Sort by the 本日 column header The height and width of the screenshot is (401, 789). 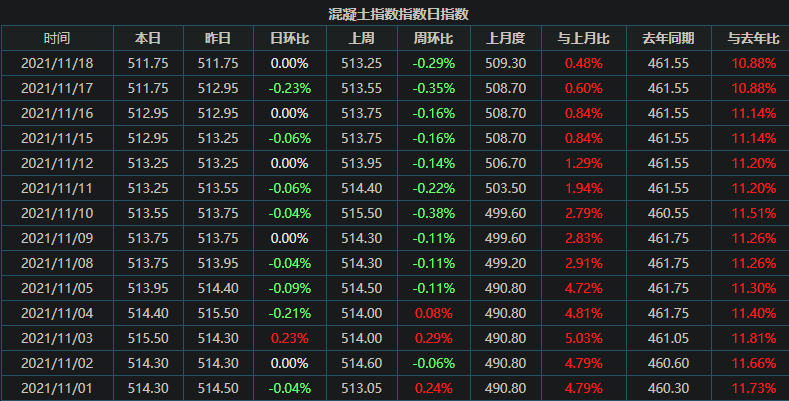148,38
